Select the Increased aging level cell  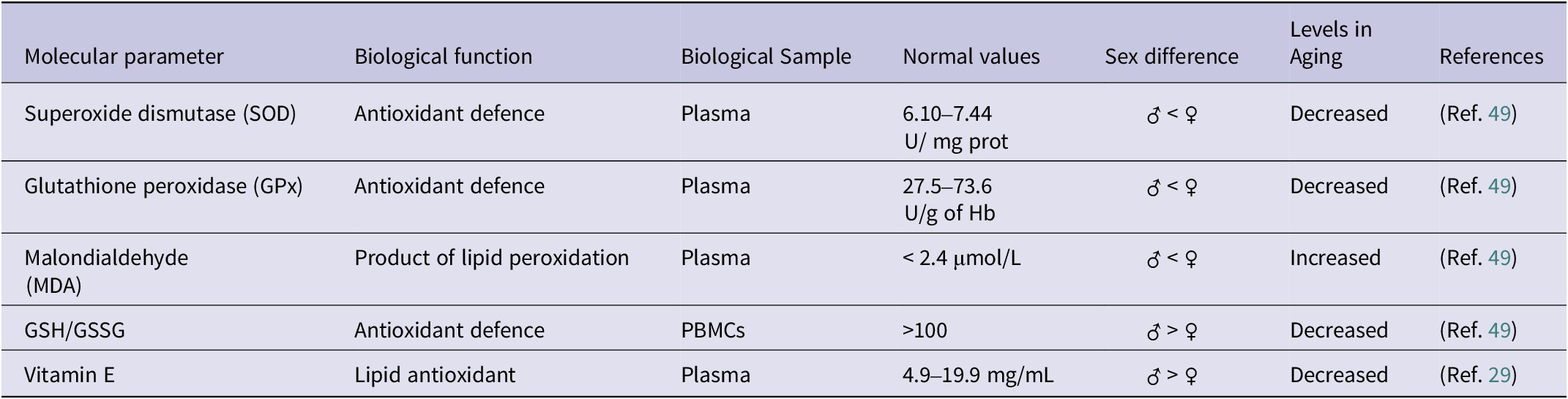click(x=1334, y=258)
